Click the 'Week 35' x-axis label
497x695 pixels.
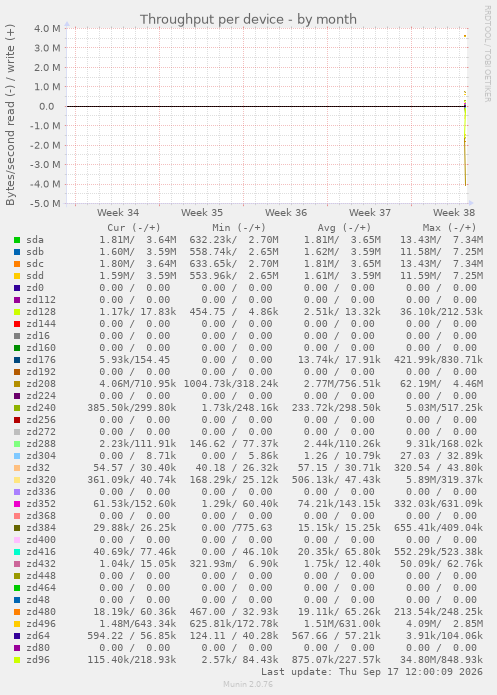click(202, 213)
